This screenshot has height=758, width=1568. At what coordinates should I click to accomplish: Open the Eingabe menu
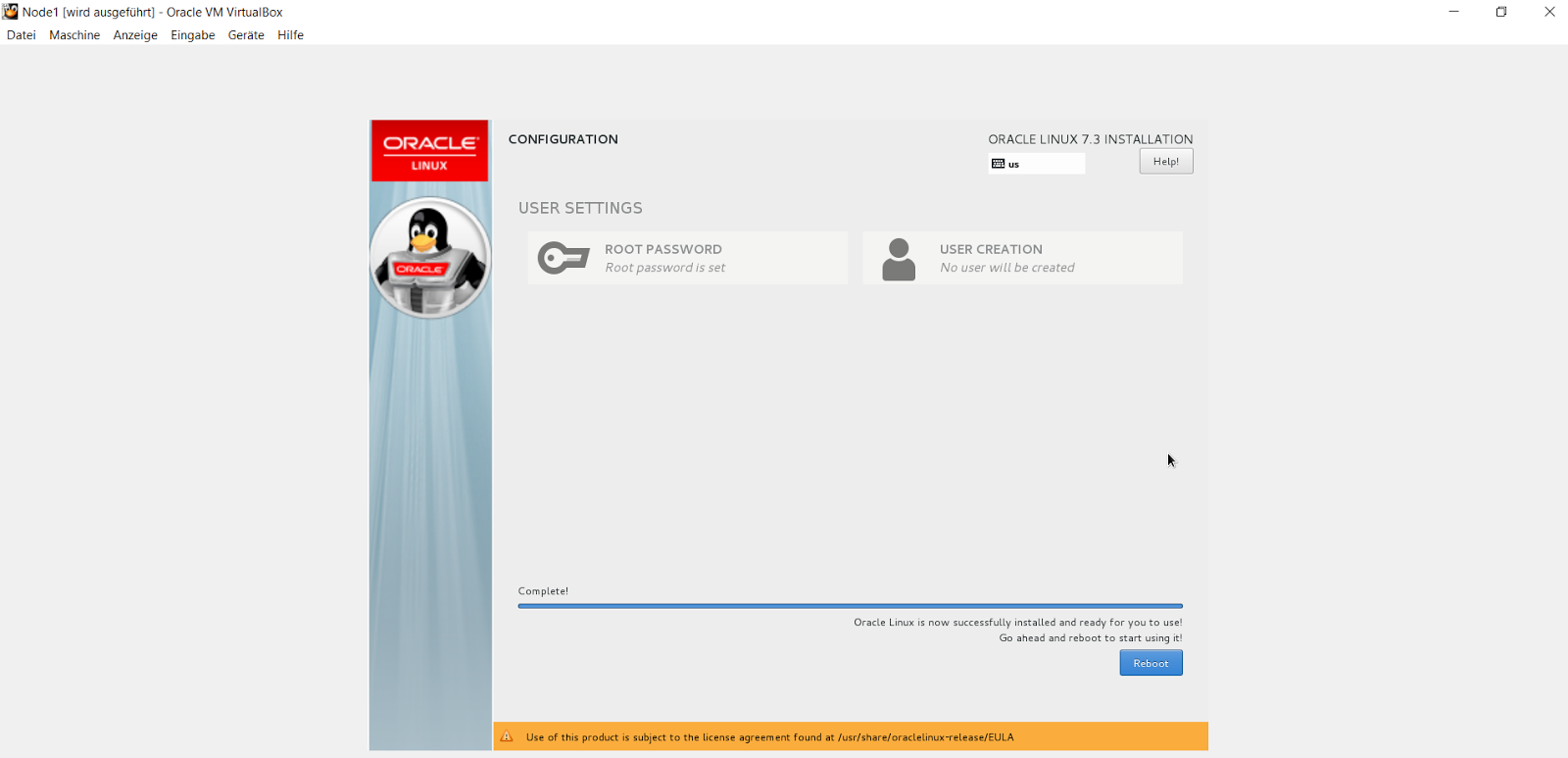192,35
